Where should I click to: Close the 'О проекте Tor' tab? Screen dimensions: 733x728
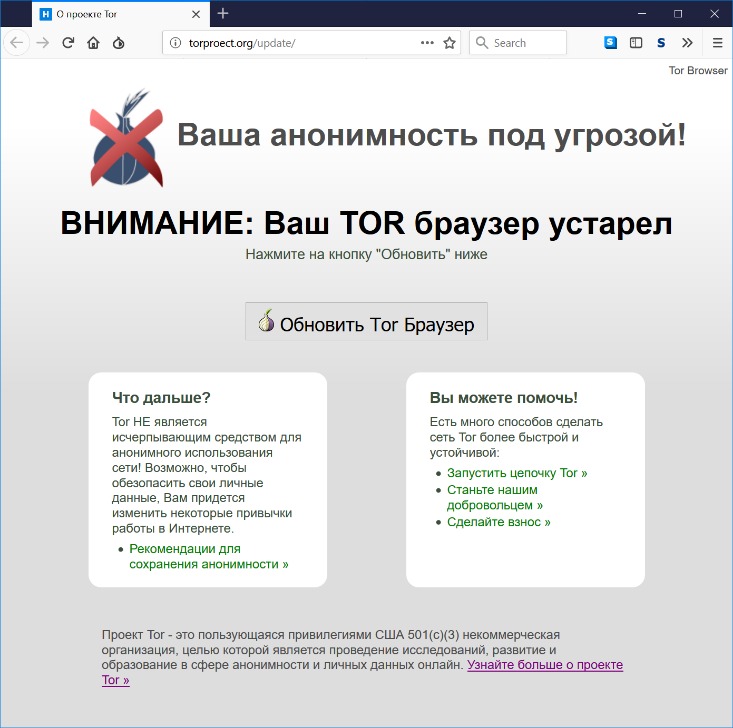click(196, 14)
